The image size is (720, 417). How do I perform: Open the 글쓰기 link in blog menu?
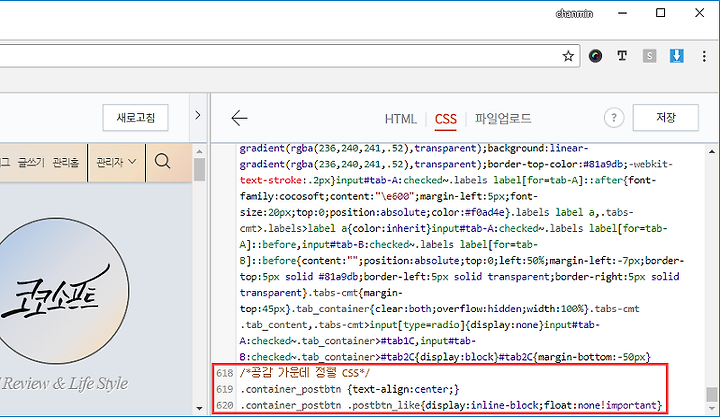pos(31,162)
